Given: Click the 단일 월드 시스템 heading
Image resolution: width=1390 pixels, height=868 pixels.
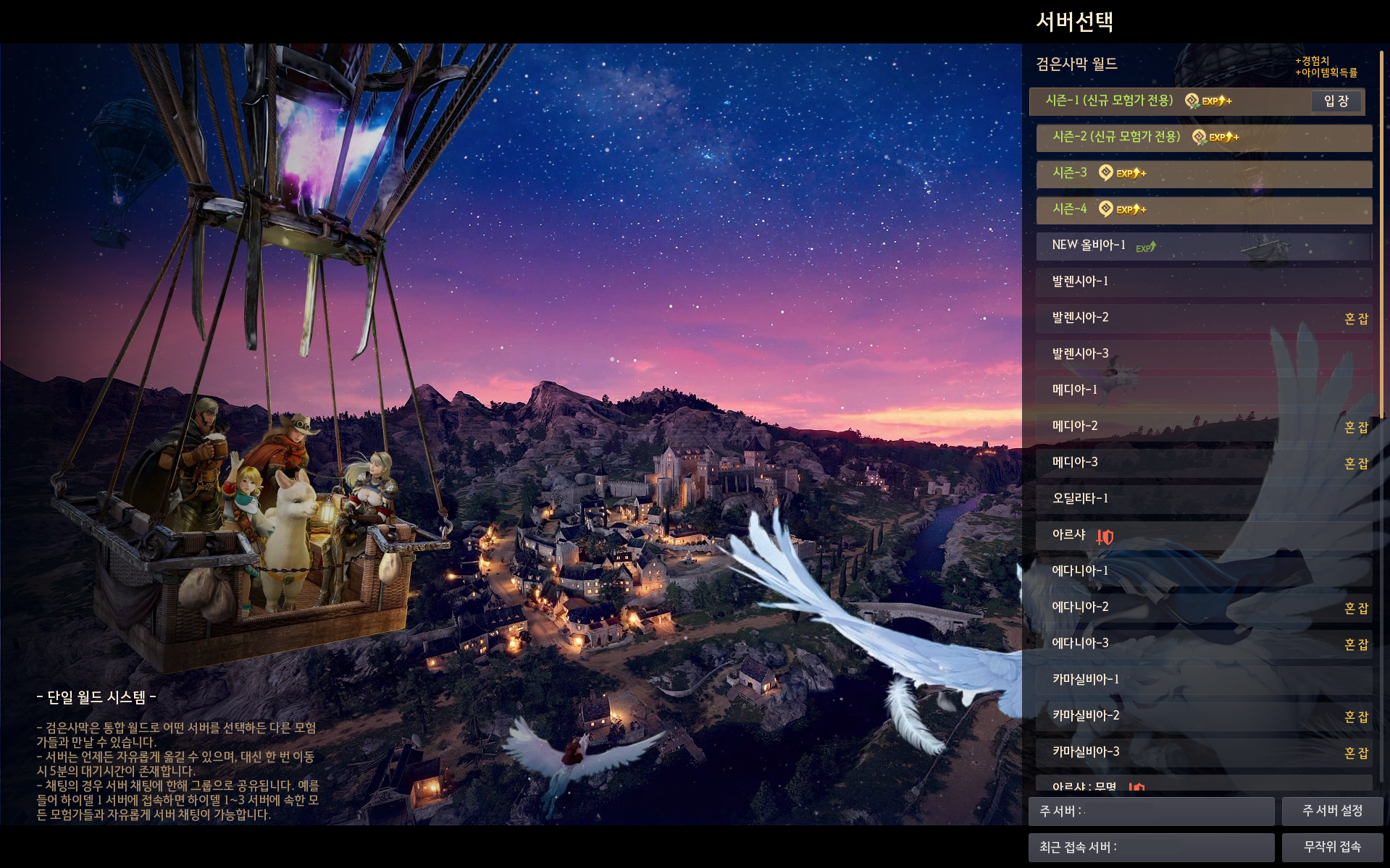Looking at the screenshot, I should [x=96, y=697].
